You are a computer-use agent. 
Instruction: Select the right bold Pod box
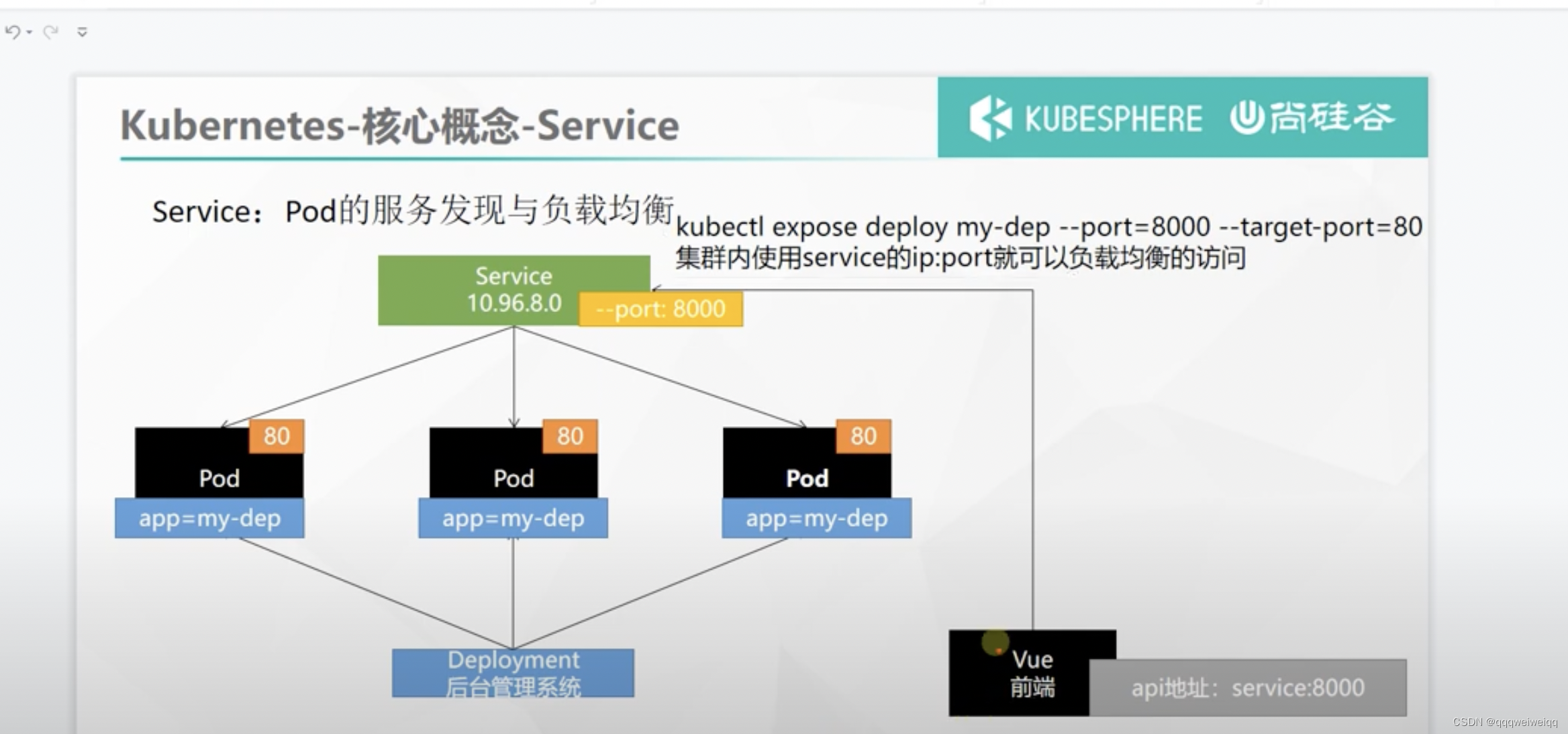(807, 463)
